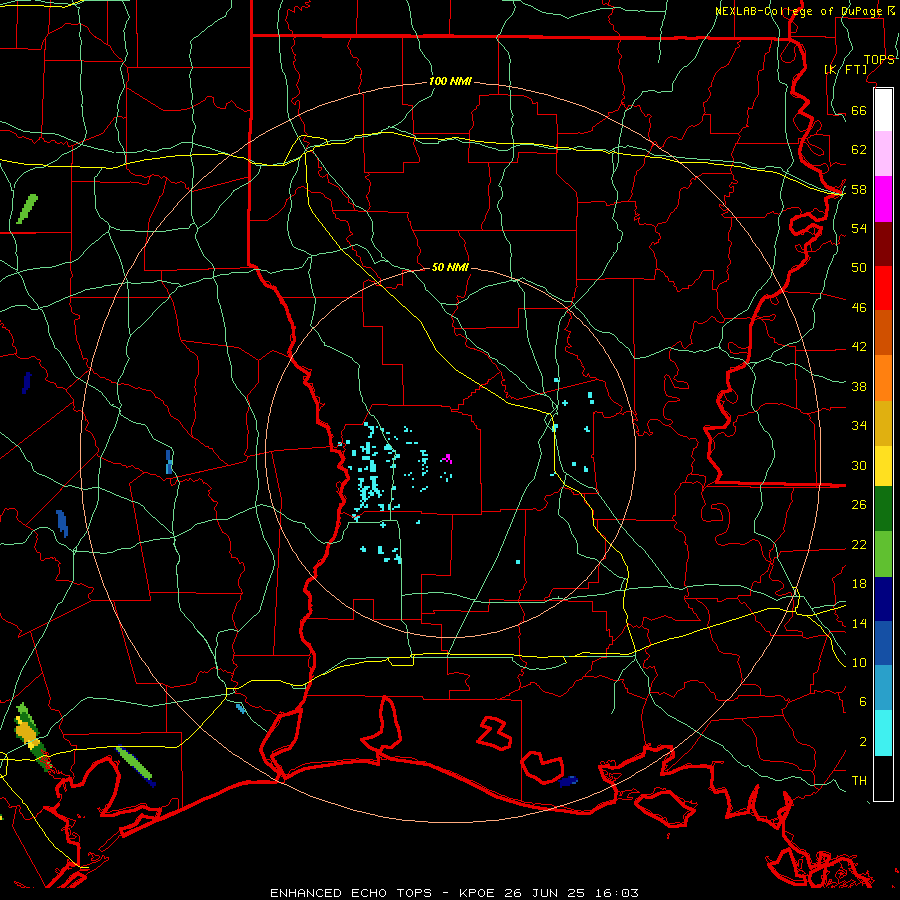Click the white 66 kft legend swatch
The image size is (900, 900).
pyautogui.click(x=883, y=110)
